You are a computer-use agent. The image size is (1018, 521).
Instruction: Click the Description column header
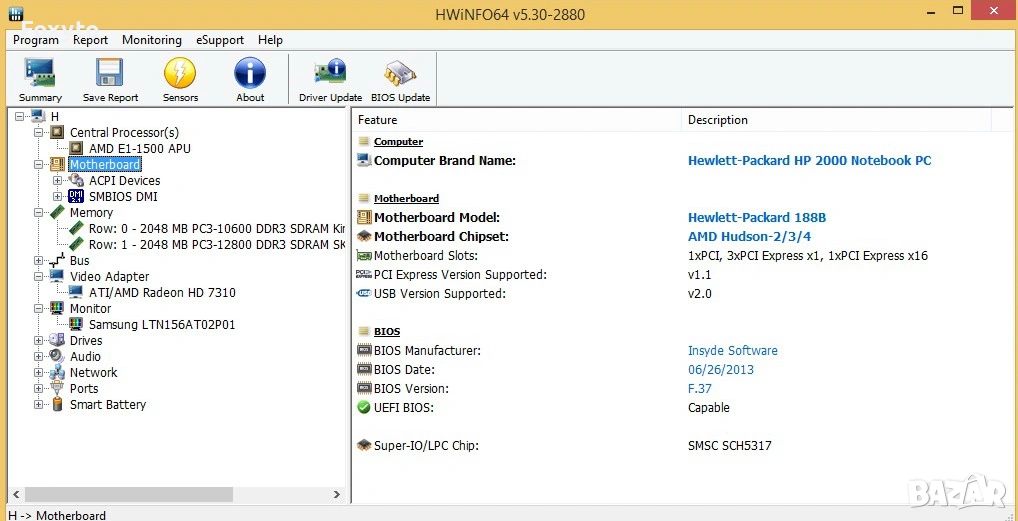click(718, 120)
